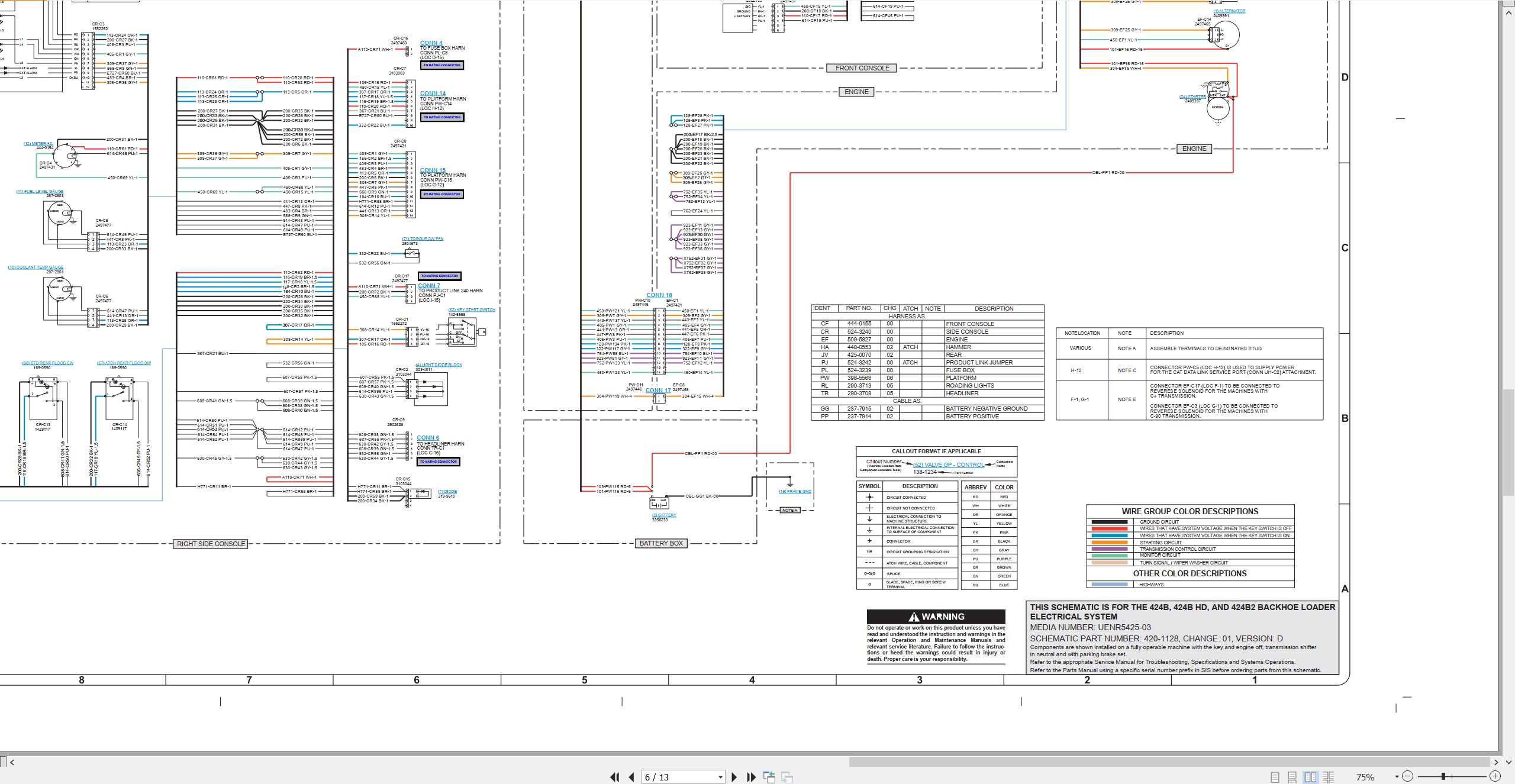This screenshot has height=784, width=1515.
Task: Click the BATTERY BOX section label
Action: tap(661, 543)
